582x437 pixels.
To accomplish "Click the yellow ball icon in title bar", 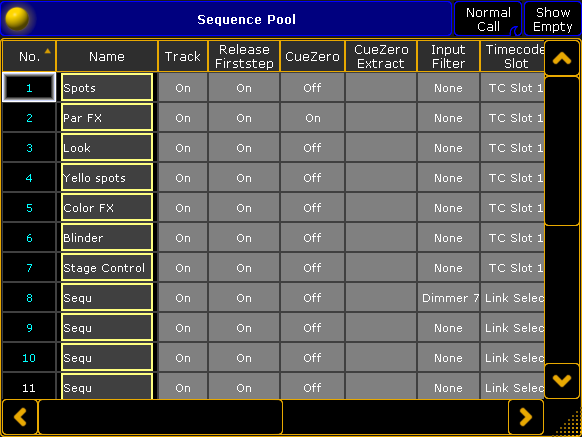I will 17,19.
